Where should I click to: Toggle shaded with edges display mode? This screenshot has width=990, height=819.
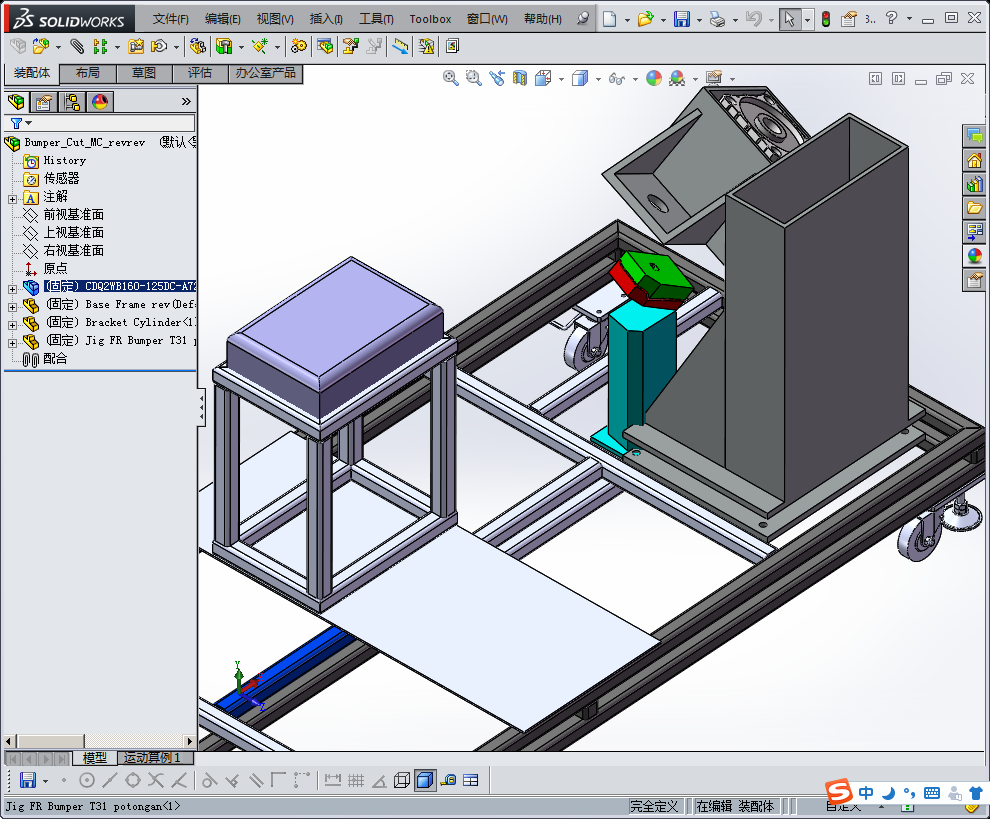425,780
